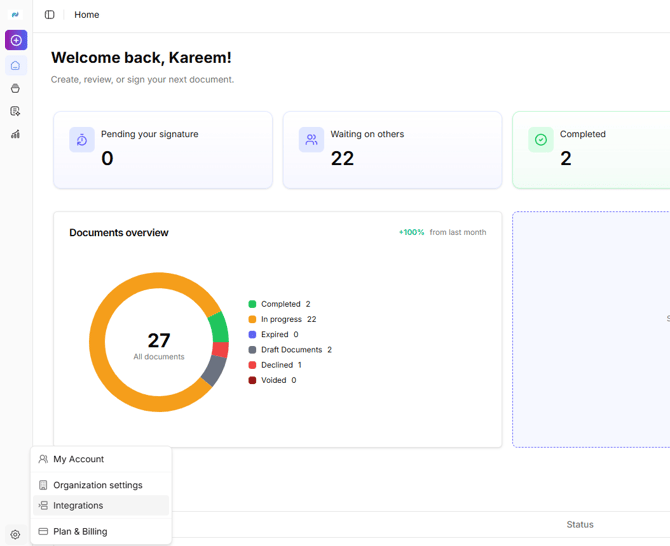The height and width of the screenshot is (546, 670).
Task: Open the Waiting on others card
Action: point(392,150)
